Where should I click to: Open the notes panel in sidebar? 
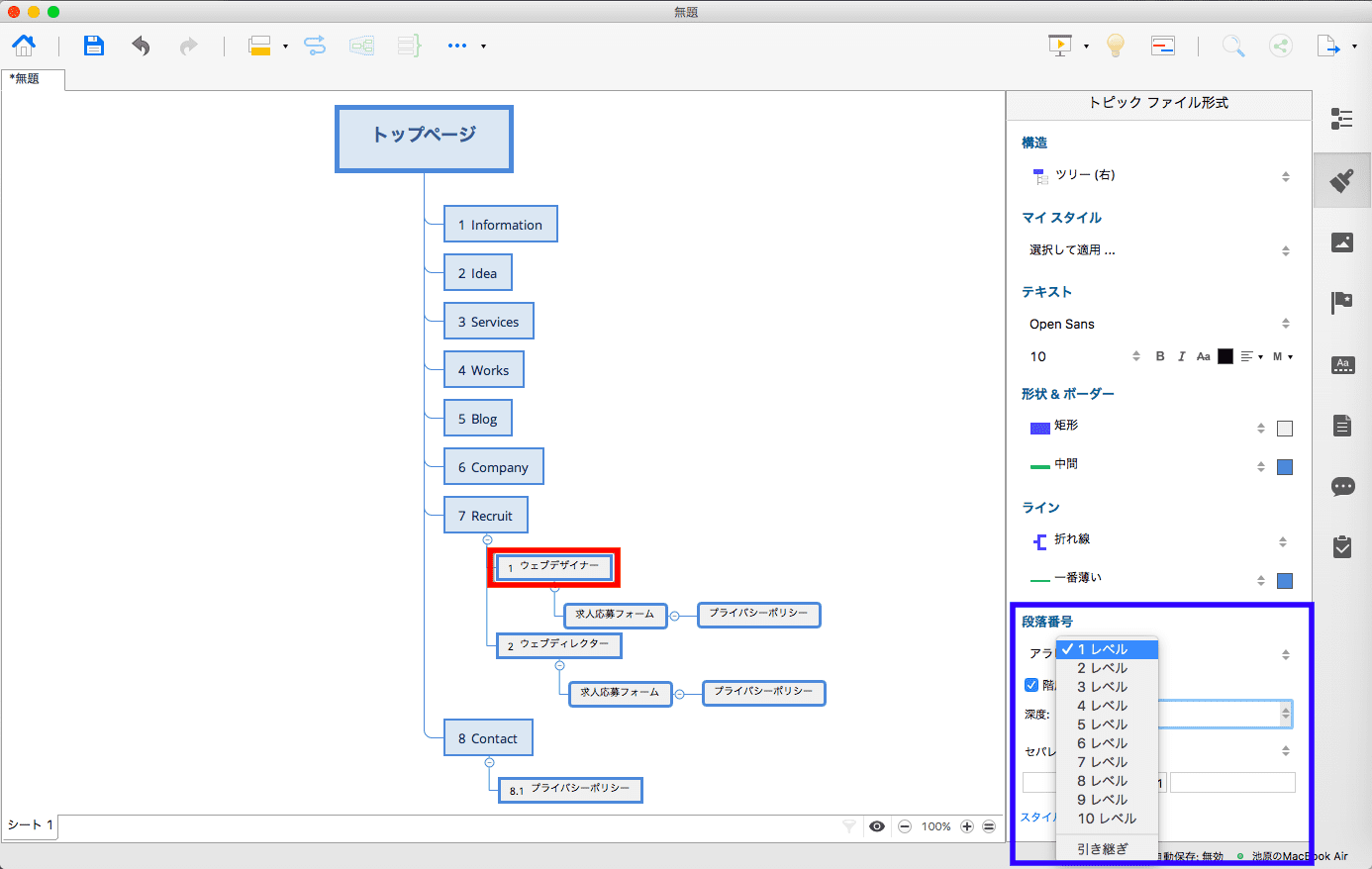(x=1342, y=426)
